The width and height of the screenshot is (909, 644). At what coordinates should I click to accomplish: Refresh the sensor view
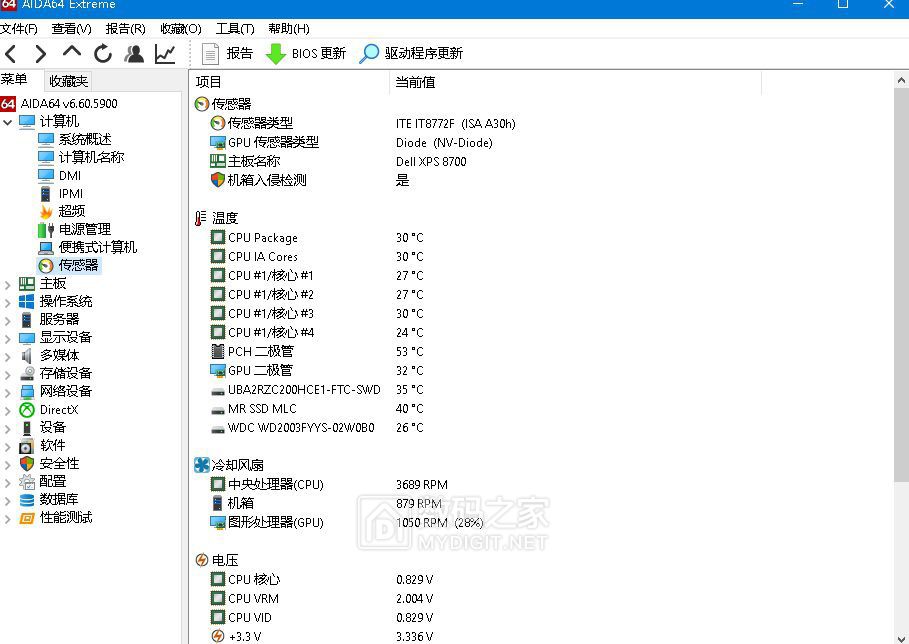click(x=103, y=54)
